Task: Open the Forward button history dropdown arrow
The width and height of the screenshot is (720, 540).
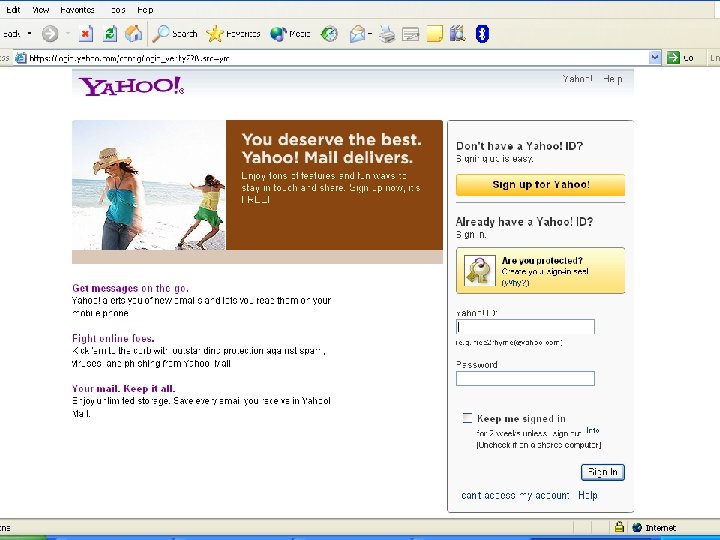Action: click(68, 34)
